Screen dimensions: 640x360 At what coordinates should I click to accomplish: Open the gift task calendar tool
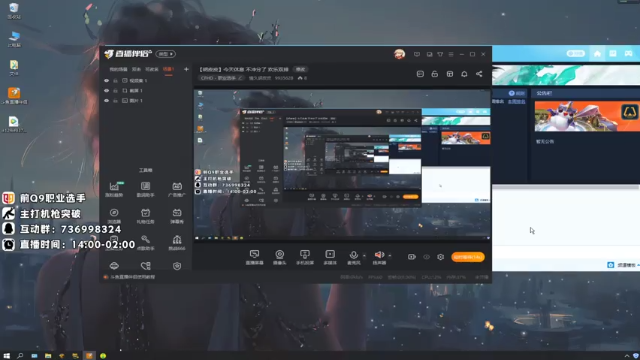(x=145, y=216)
